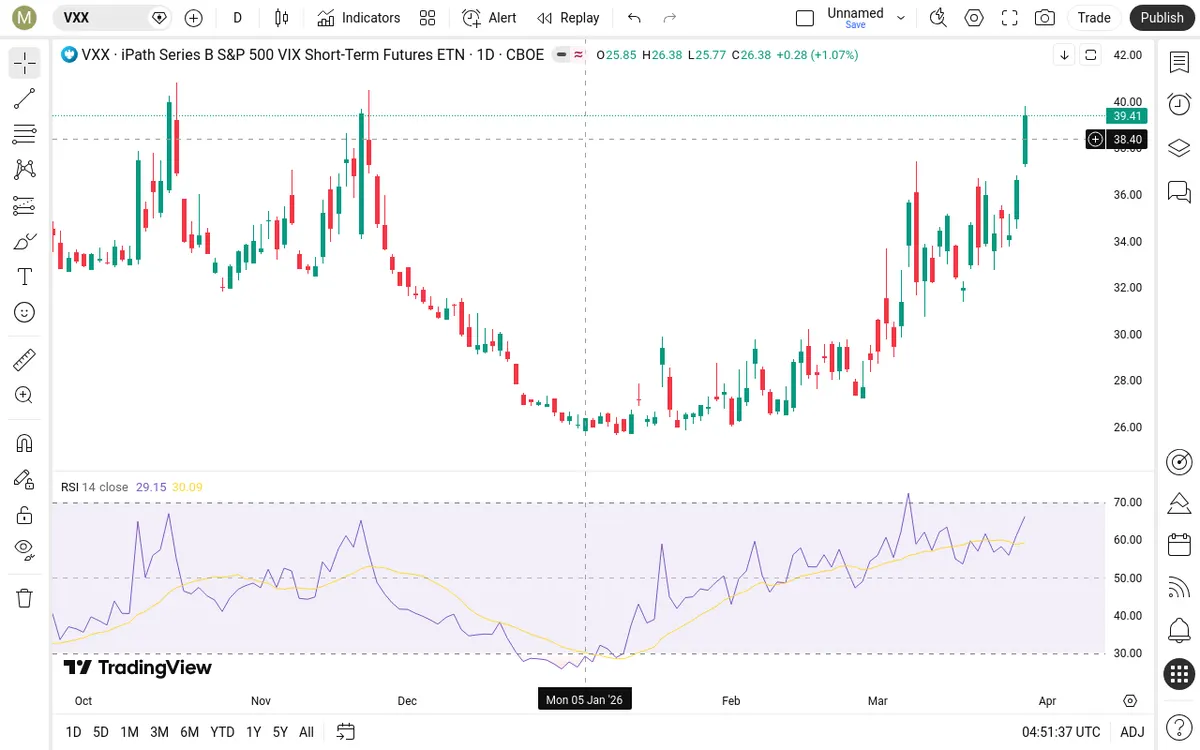Add symbol with compare plus icon
Screen dimensions: 1200x750
pyautogui.click(x=194, y=17)
